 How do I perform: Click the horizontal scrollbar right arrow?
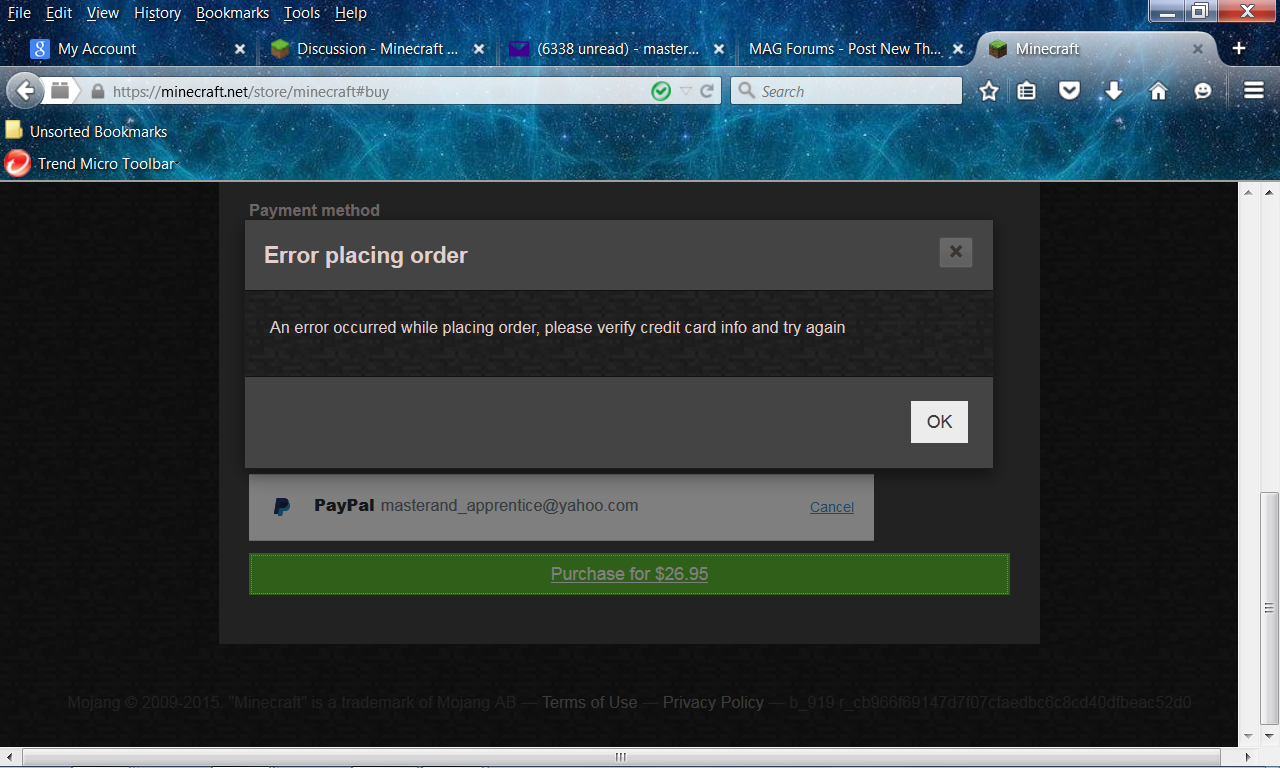pos(1249,756)
